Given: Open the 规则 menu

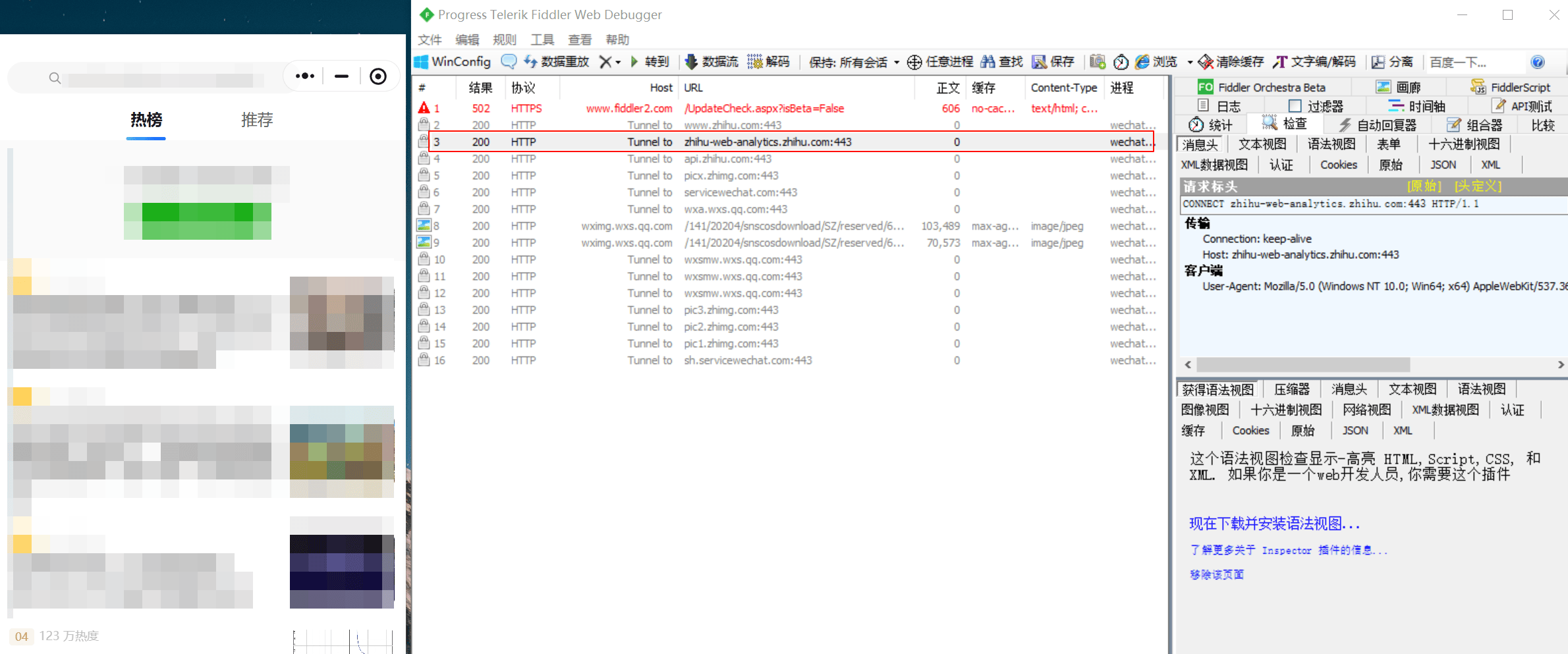Looking at the screenshot, I should 505,40.
